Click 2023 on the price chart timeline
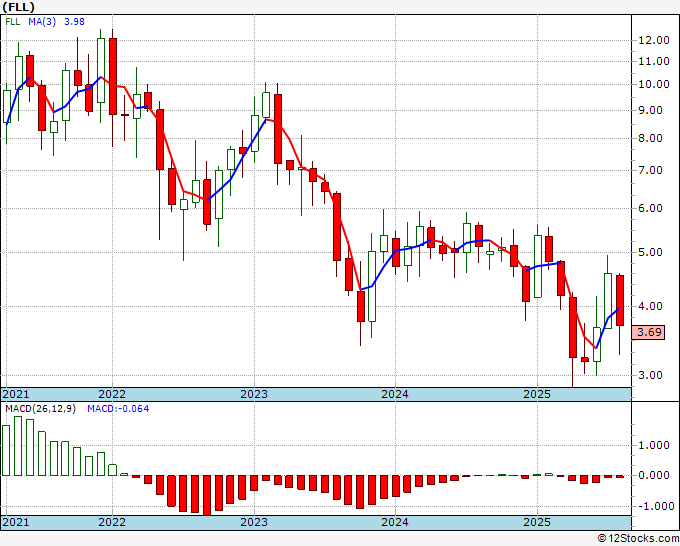Viewport: 680px width, 546px height. pos(254,394)
